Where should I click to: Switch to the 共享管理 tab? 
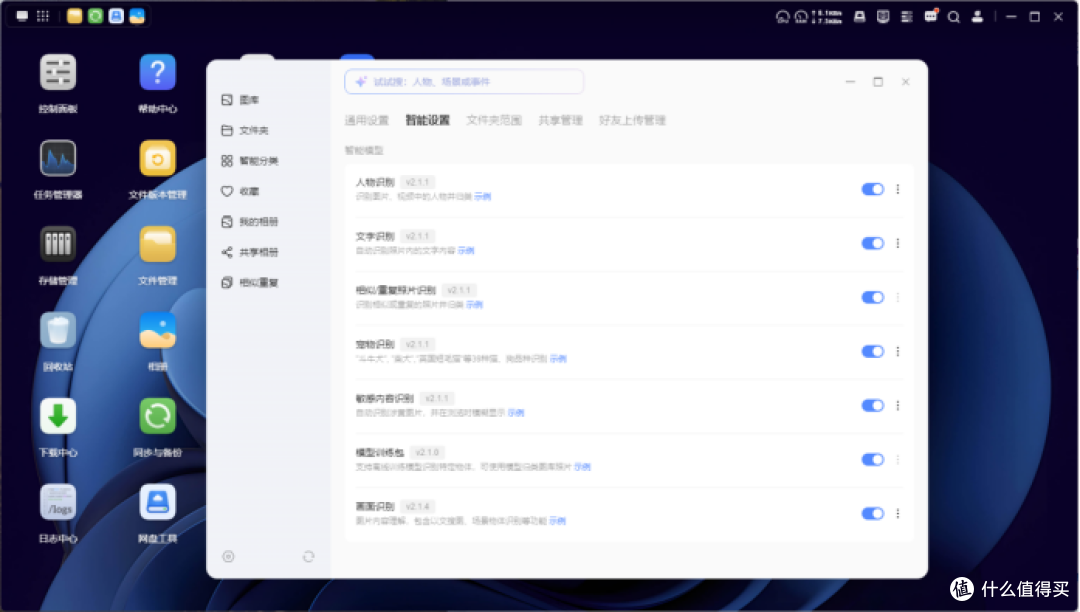coord(561,120)
